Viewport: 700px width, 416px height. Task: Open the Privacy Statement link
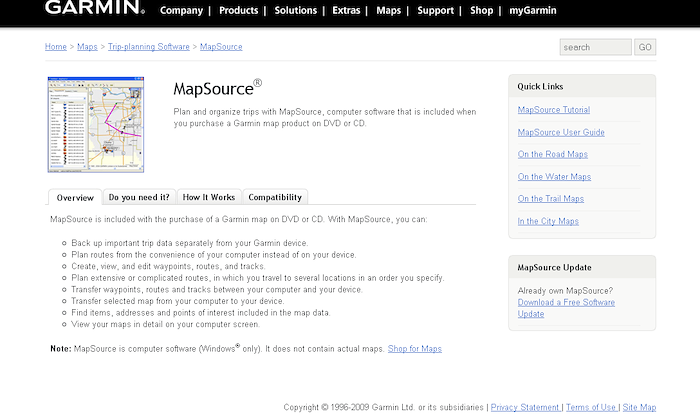(525, 407)
